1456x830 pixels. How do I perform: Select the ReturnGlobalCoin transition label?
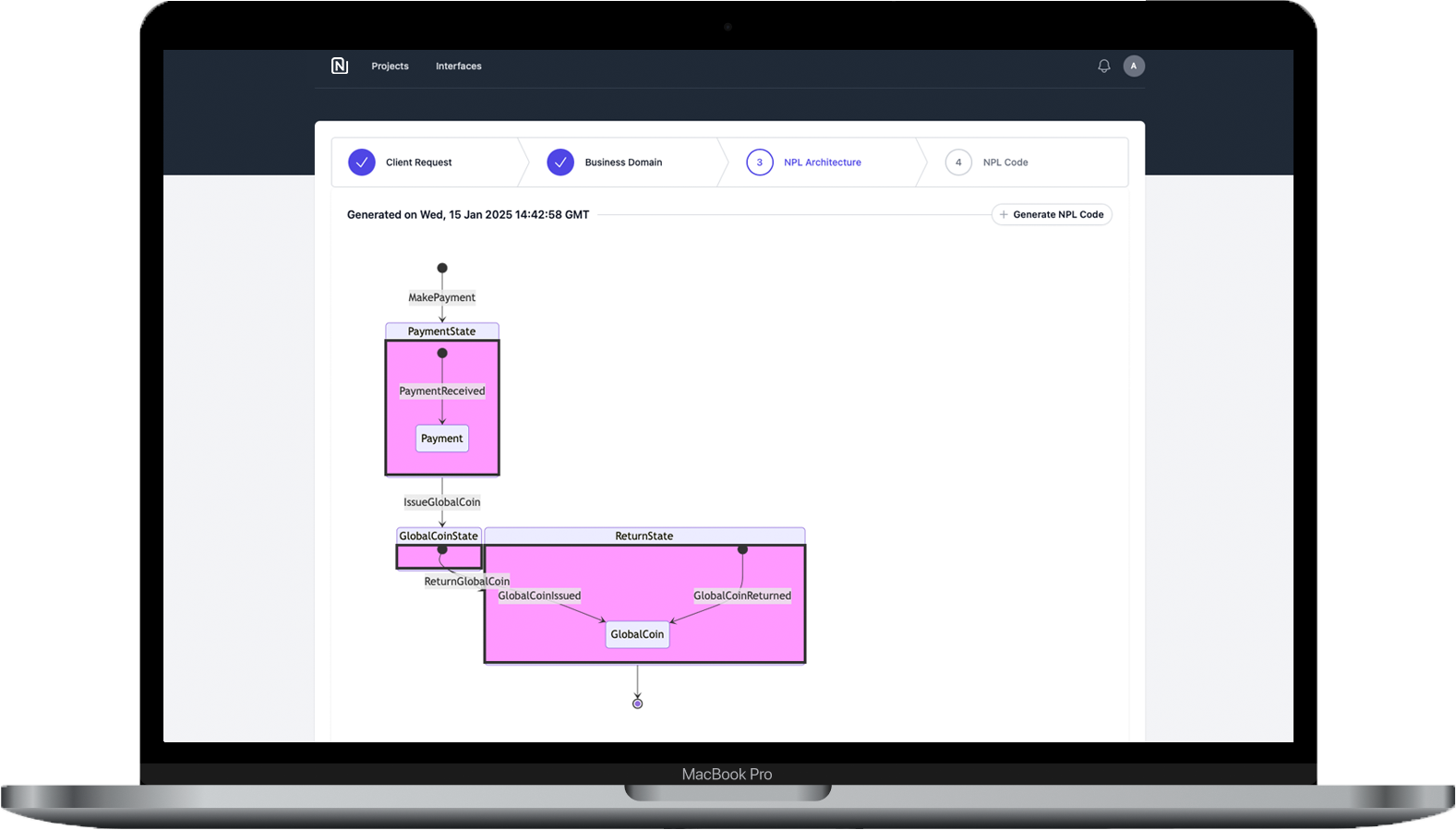467,582
